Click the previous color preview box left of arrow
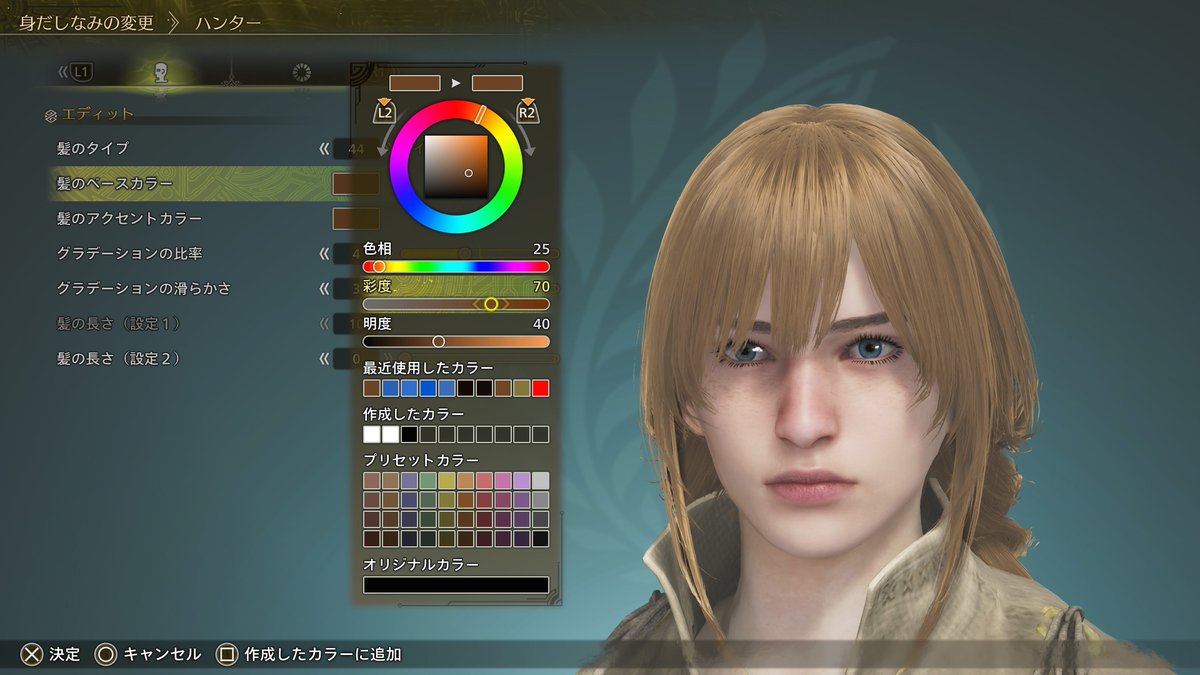Image resolution: width=1200 pixels, height=675 pixels. 415,83
